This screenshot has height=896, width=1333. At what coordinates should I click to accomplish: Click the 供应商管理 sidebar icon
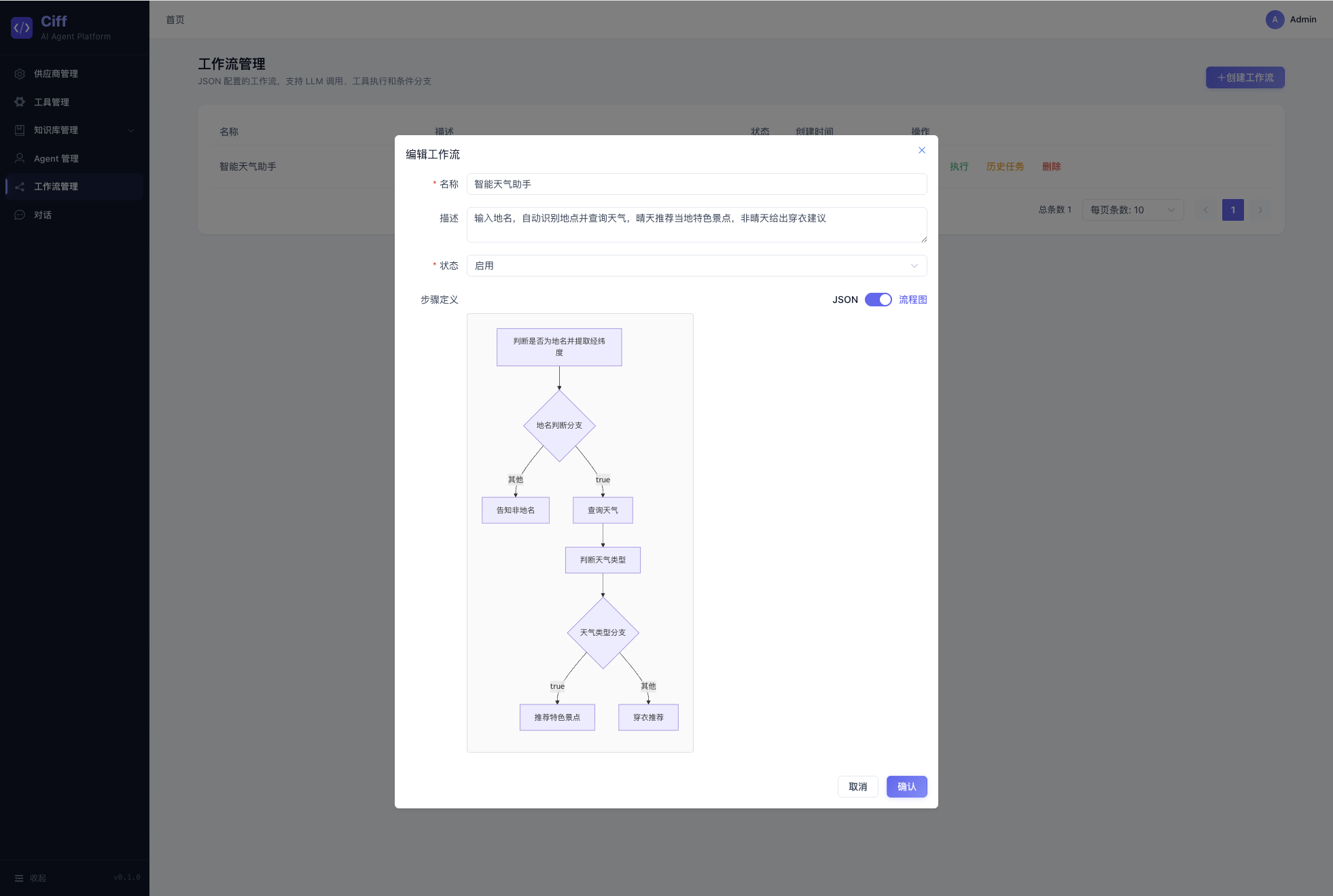point(20,73)
